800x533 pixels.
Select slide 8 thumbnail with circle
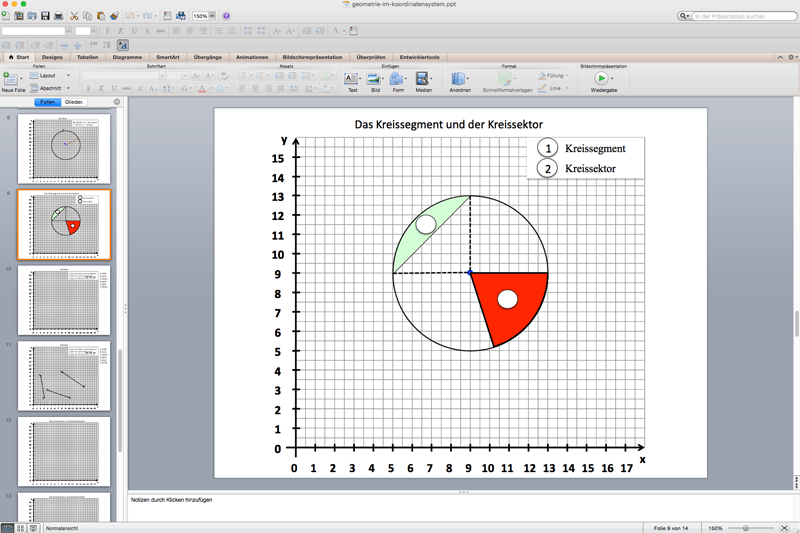pyautogui.click(x=64, y=148)
